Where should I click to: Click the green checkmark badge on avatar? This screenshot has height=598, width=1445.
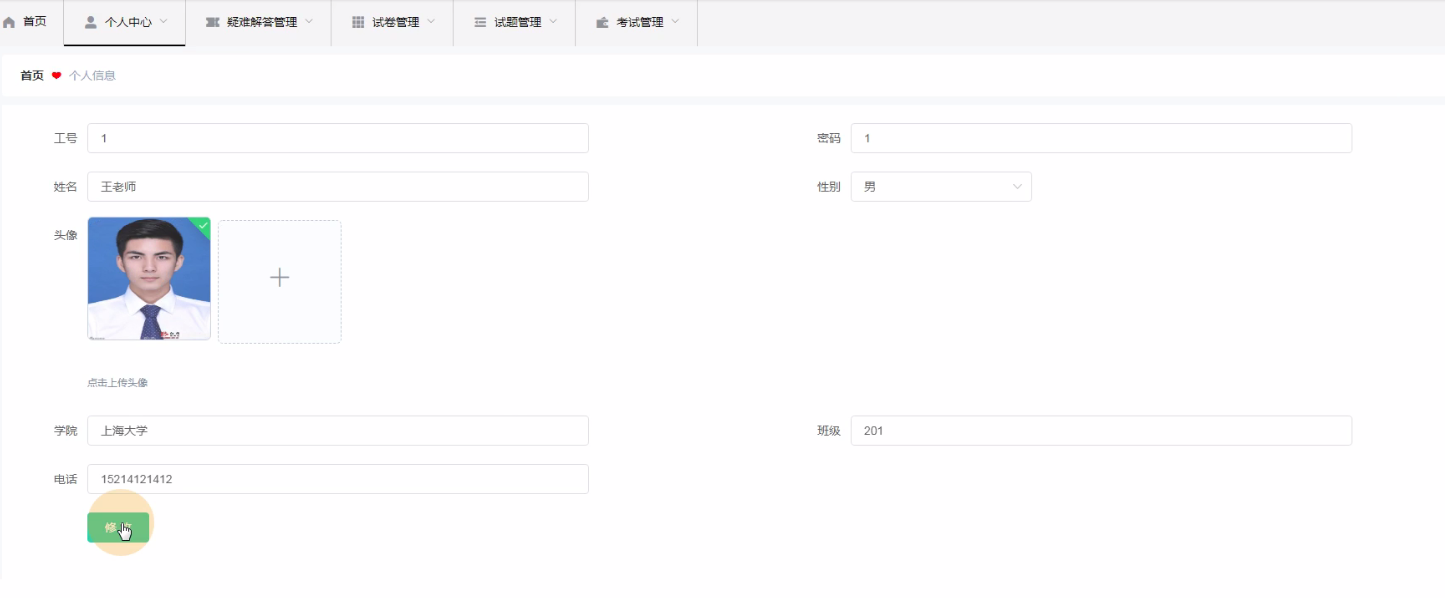tap(203, 226)
